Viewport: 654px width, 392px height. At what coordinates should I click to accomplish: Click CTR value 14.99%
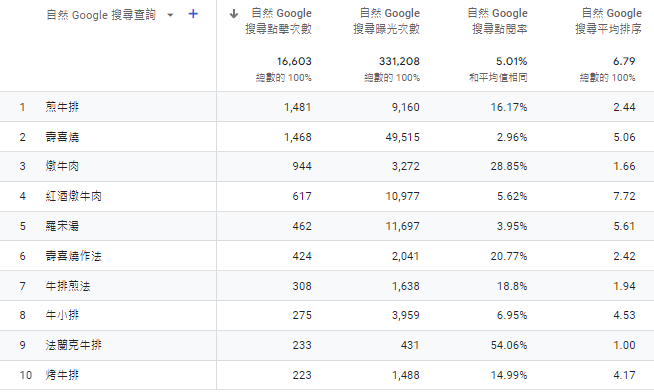(x=509, y=375)
